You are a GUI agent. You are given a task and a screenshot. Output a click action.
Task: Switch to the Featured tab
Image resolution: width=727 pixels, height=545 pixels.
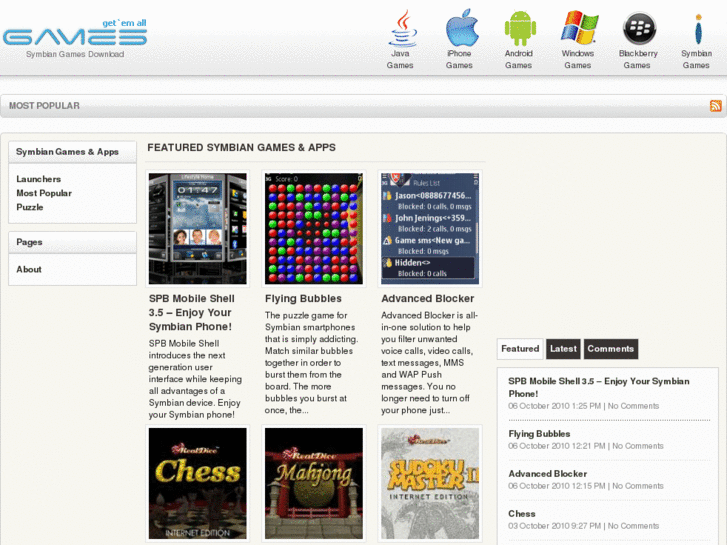pyautogui.click(x=520, y=349)
